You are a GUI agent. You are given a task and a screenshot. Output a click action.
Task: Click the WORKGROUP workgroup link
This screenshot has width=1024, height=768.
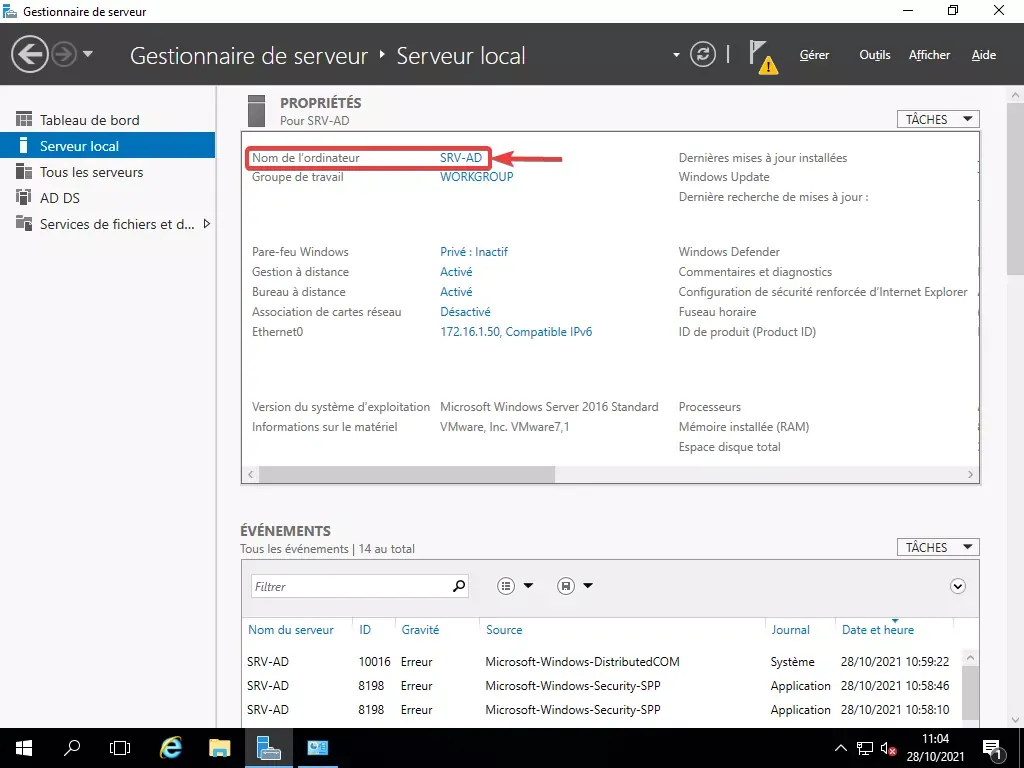tap(477, 177)
